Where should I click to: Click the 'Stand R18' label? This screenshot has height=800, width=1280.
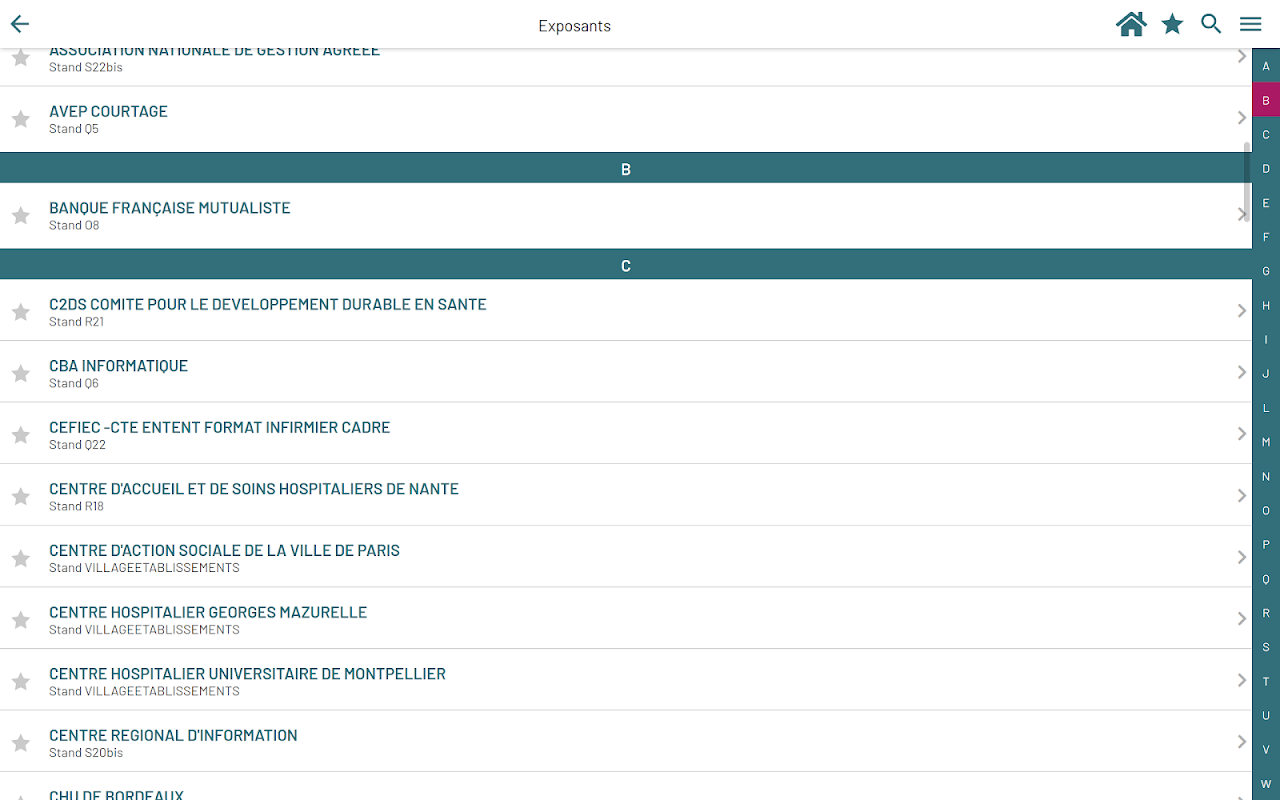[x=77, y=506]
